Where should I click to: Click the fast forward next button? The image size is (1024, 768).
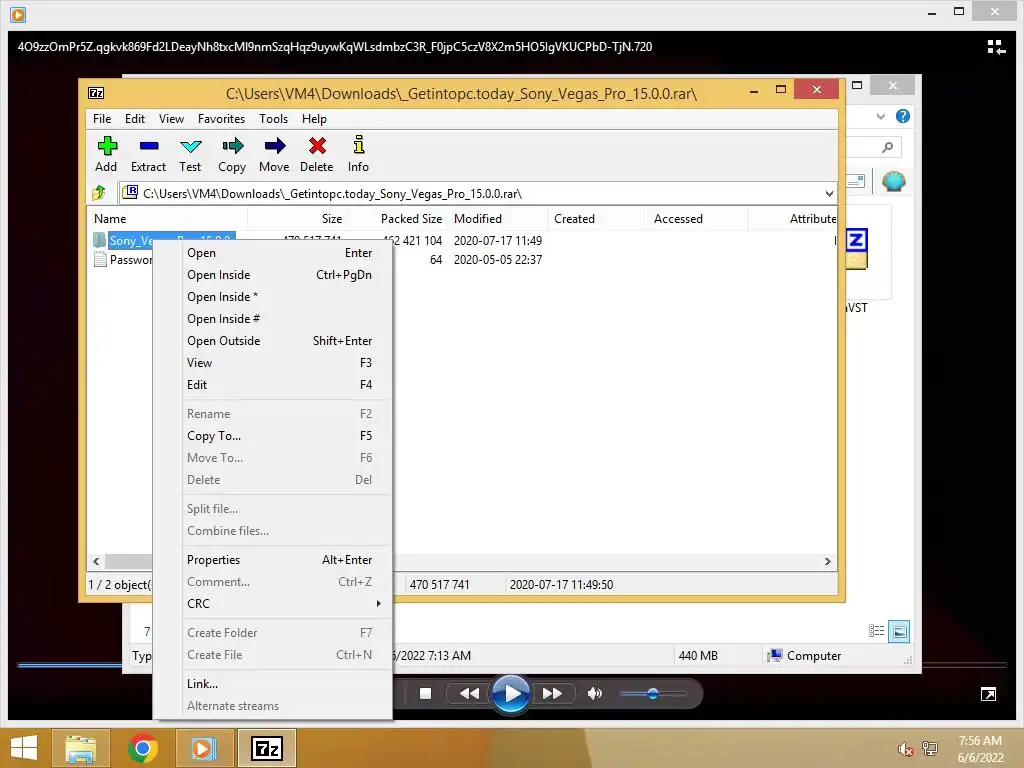(x=552, y=694)
